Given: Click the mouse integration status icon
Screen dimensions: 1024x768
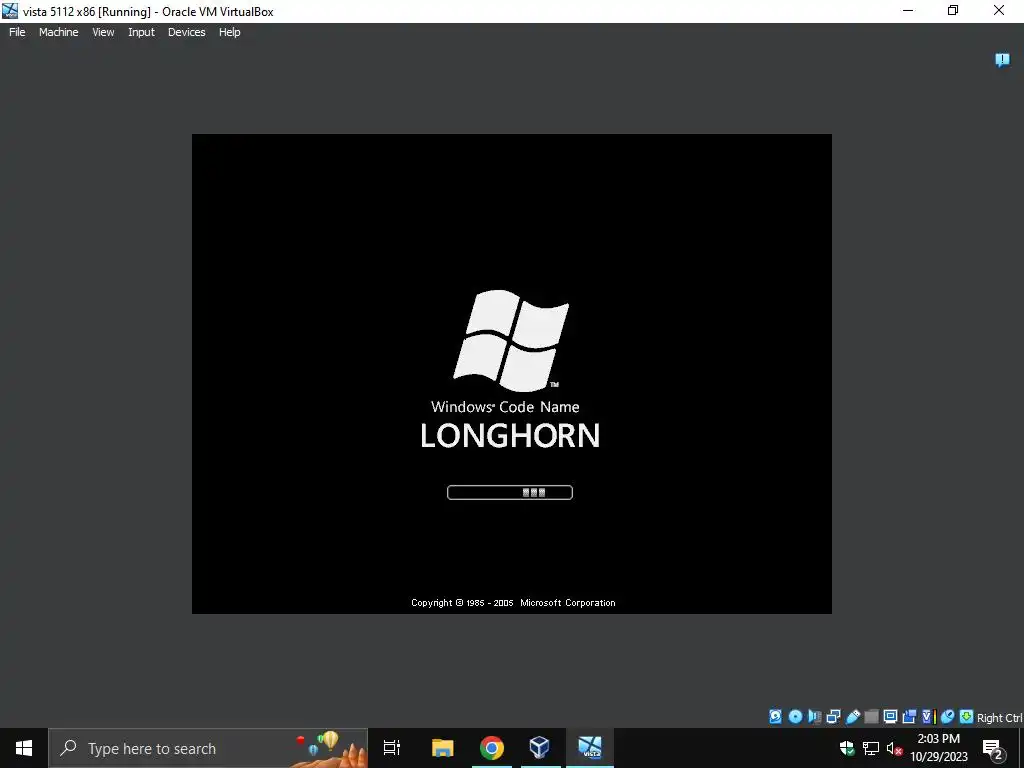Looking at the screenshot, I should [x=948, y=716].
